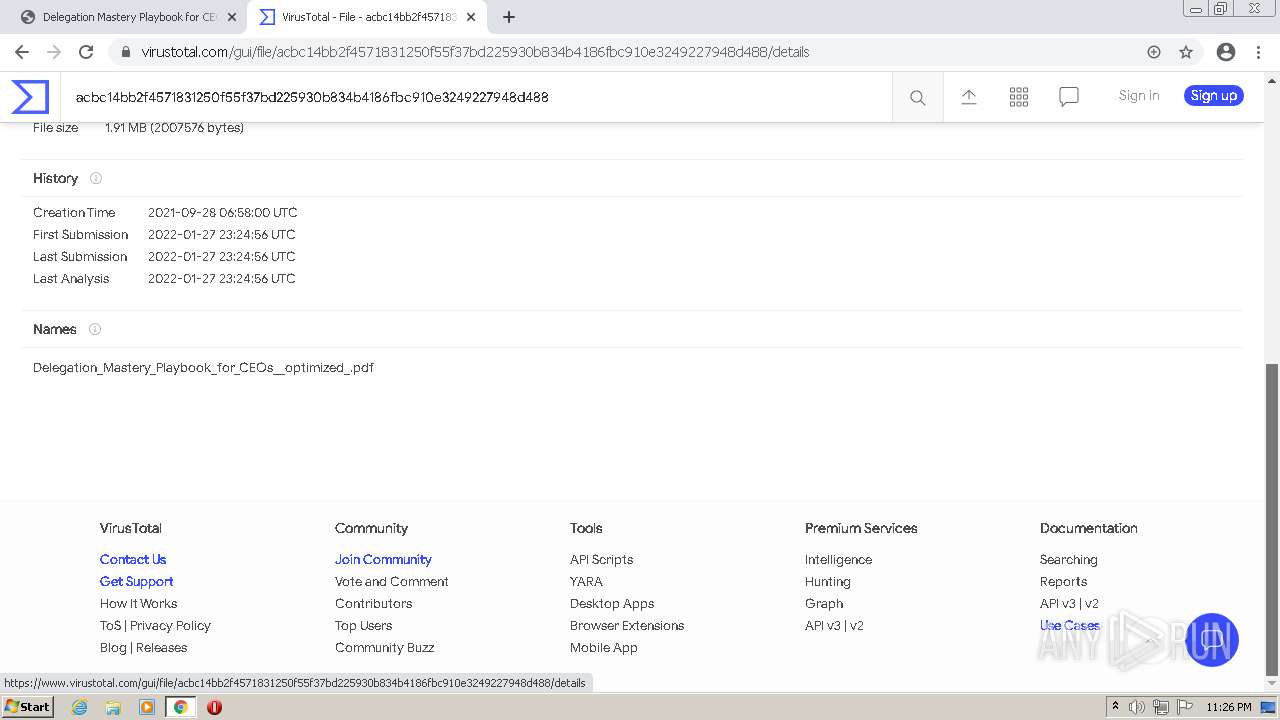Open Privacy Policy link
This screenshot has height=720, width=1280.
(170, 626)
